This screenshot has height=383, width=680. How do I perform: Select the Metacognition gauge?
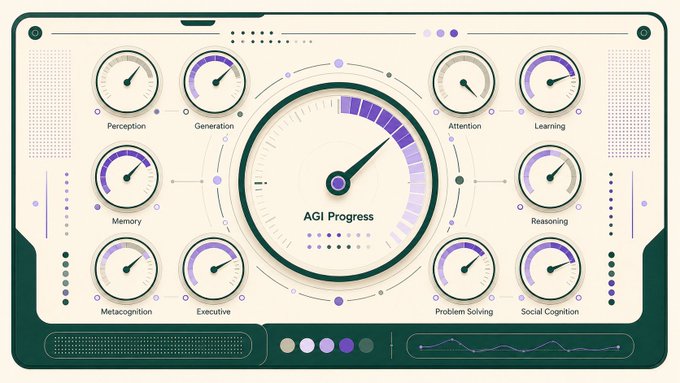tap(127, 269)
